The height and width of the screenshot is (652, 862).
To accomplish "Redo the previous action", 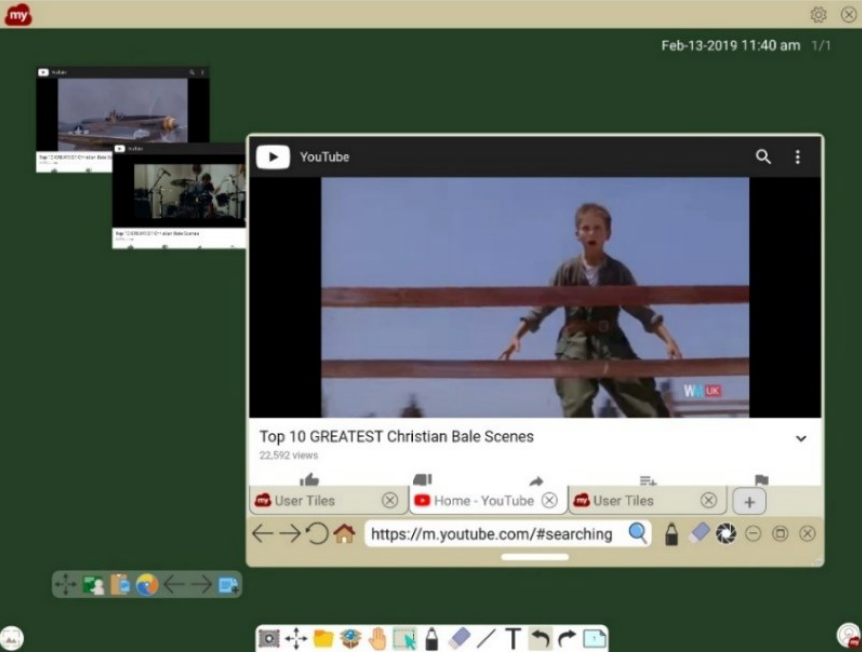I will point(567,639).
